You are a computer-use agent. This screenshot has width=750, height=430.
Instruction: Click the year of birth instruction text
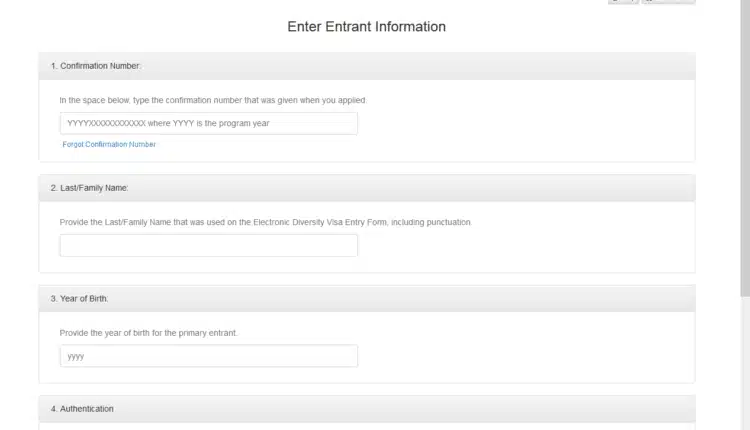tap(148, 332)
